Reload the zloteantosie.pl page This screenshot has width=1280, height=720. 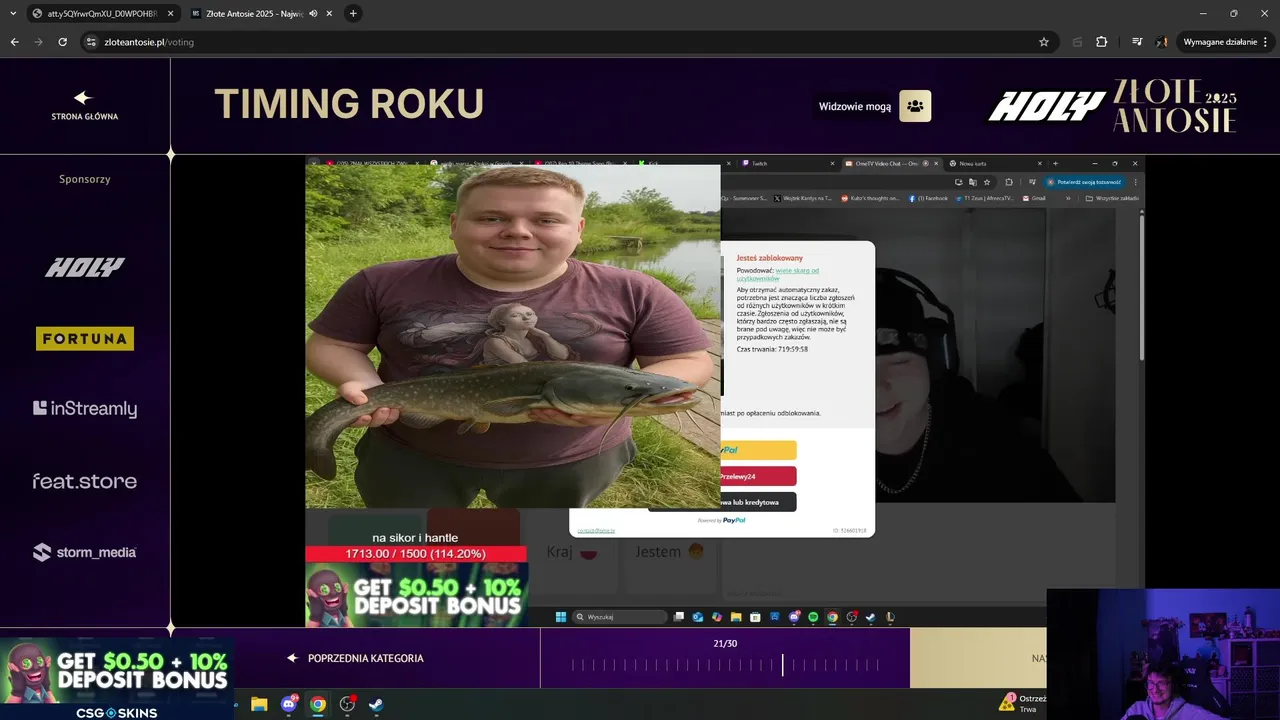point(62,42)
